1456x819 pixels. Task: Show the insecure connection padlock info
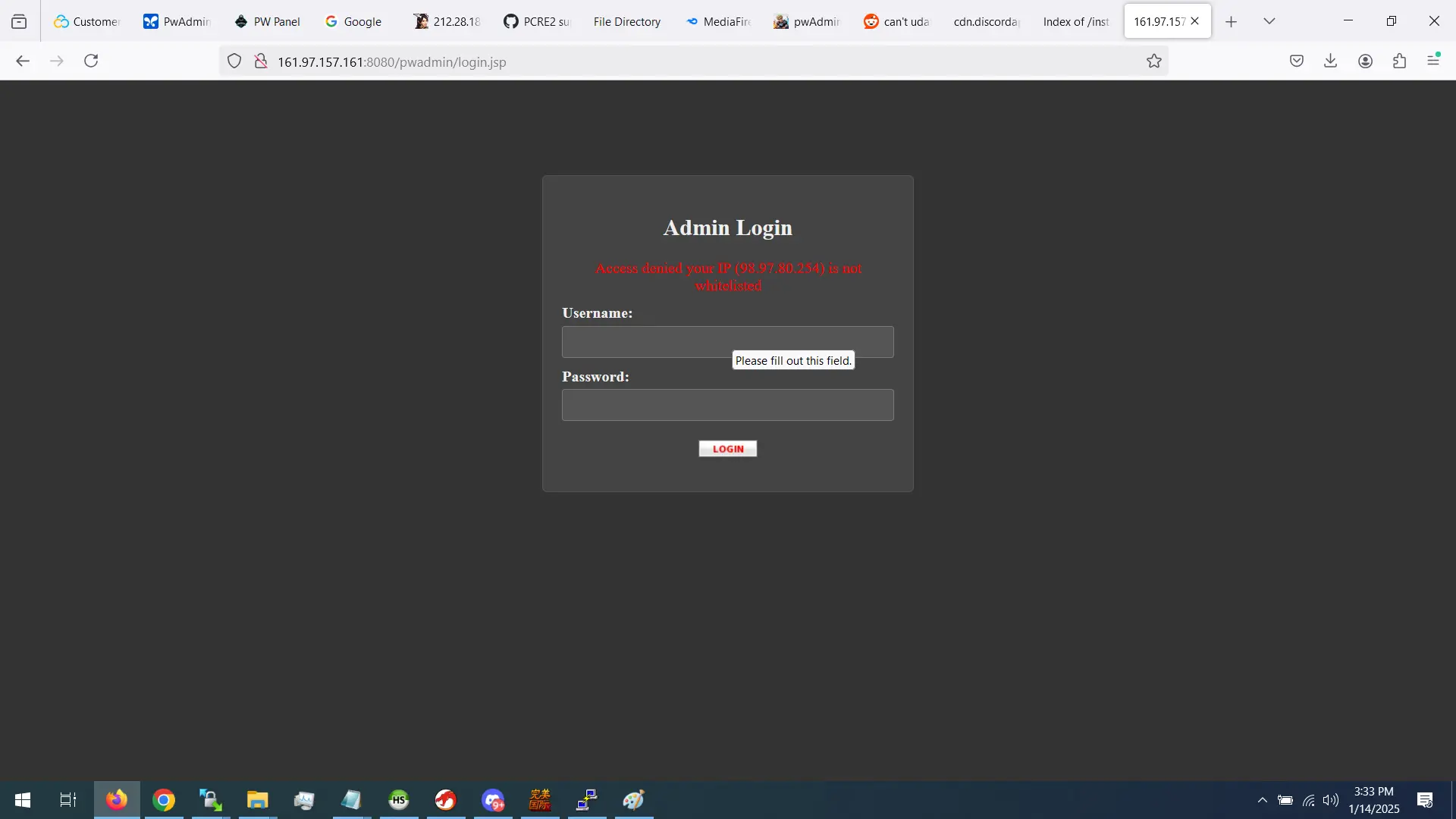tap(261, 61)
